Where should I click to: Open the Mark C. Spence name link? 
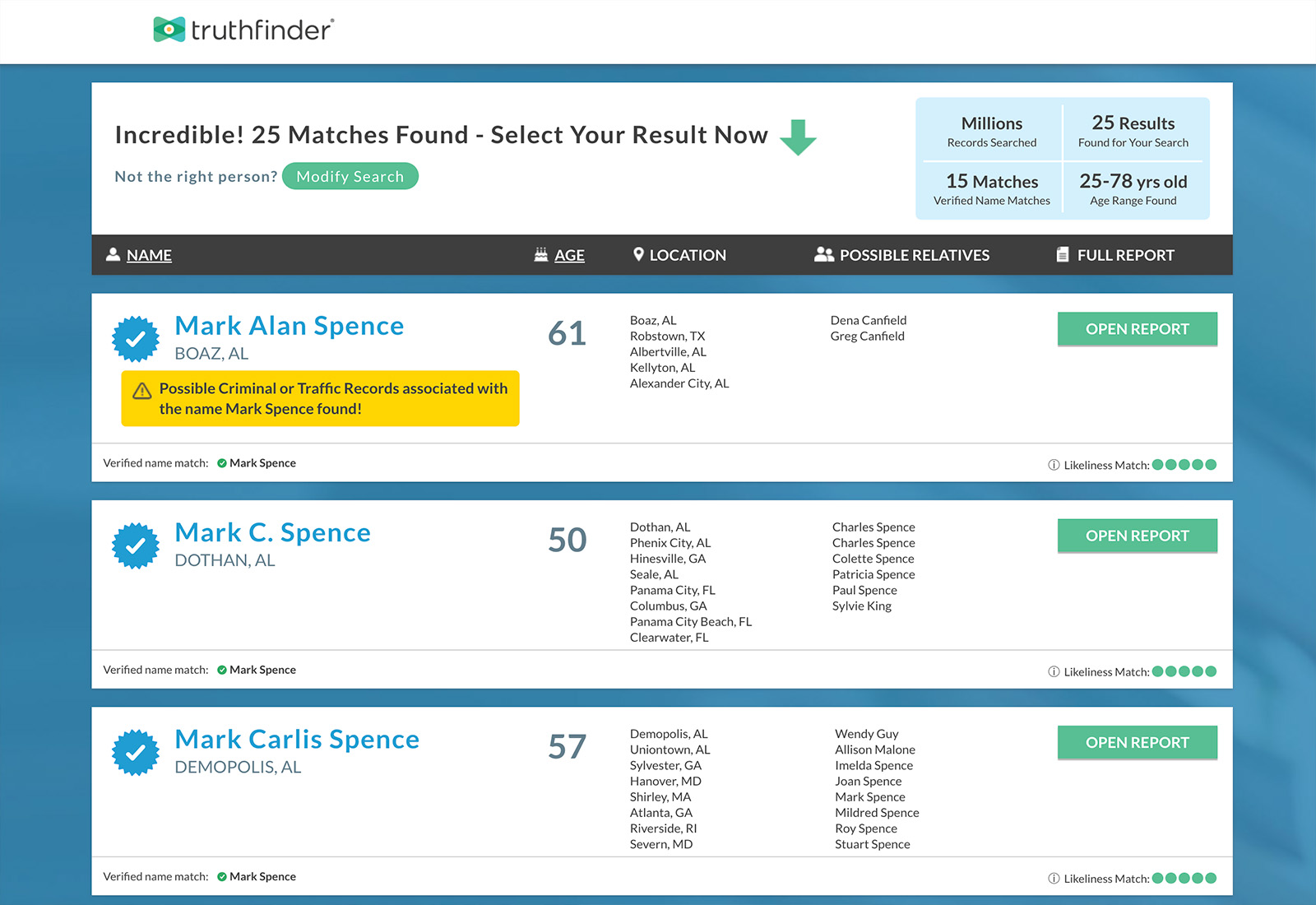[x=273, y=532]
